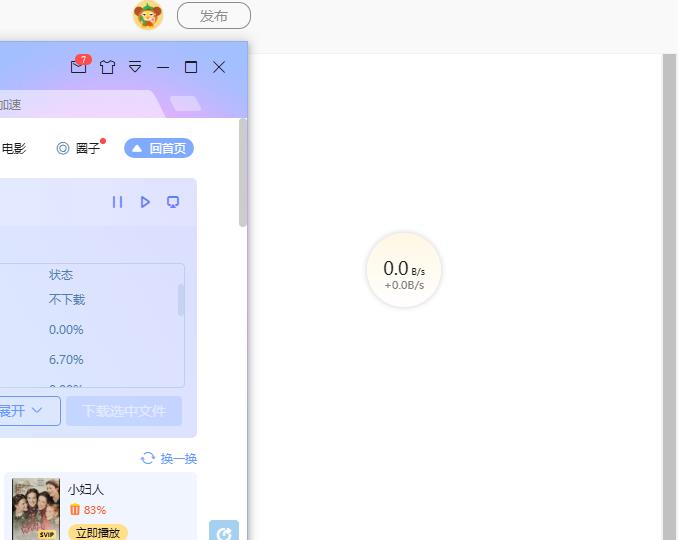Click the floating refresh icon at bottom
The width and height of the screenshot is (678, 540).
coord(224,532)
